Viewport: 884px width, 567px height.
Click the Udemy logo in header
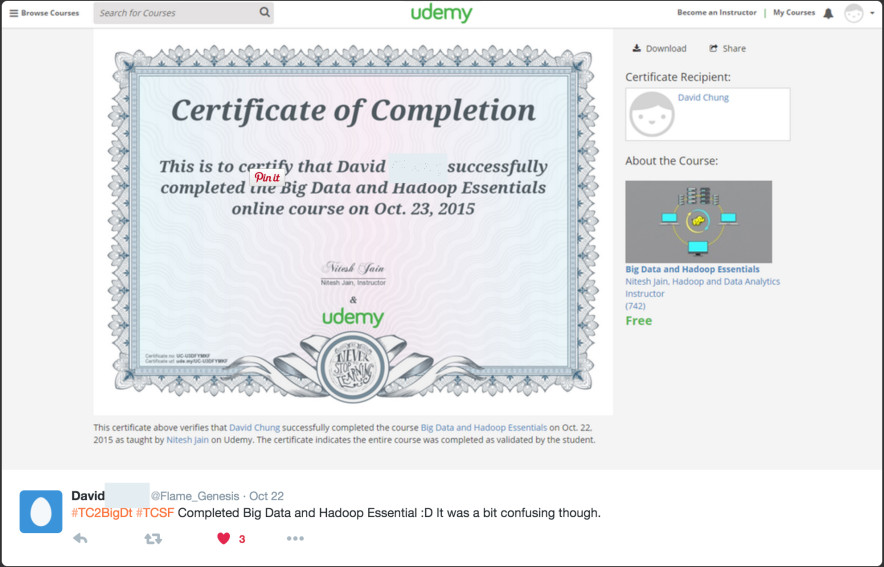[441, 13]
